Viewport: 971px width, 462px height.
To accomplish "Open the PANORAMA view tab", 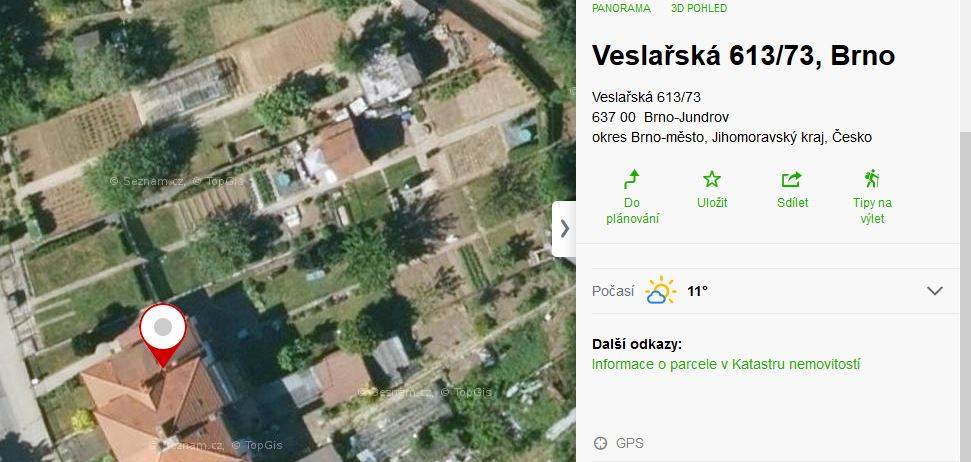I will 621,8.
